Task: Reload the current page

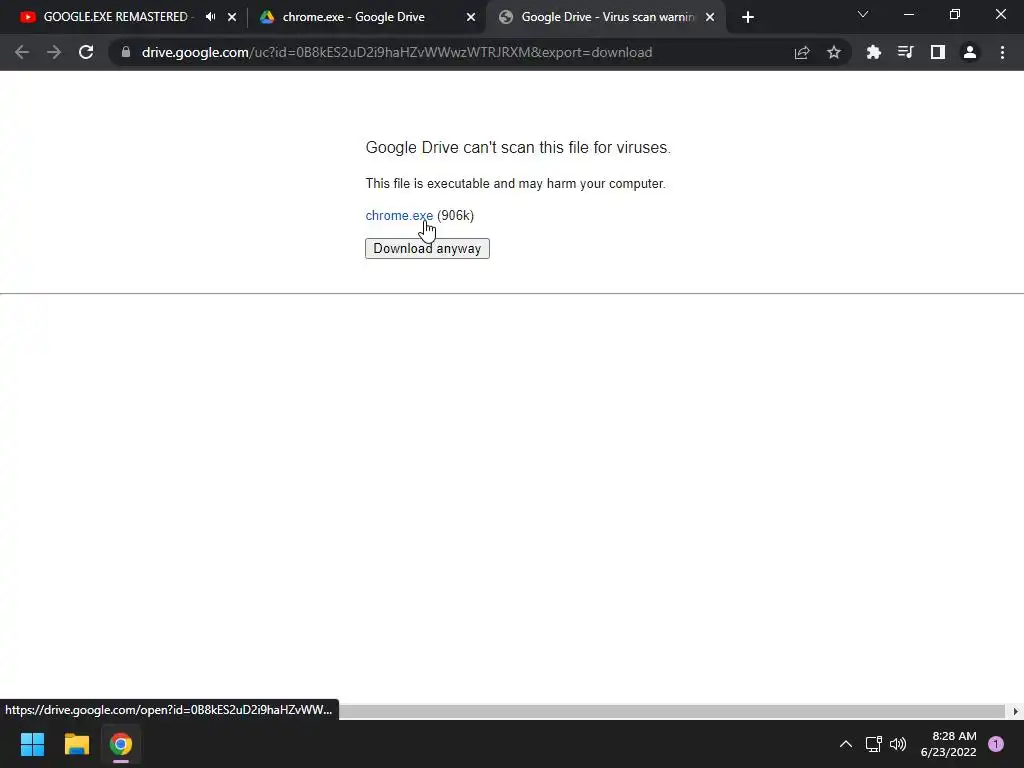Action: click(86, 52)
